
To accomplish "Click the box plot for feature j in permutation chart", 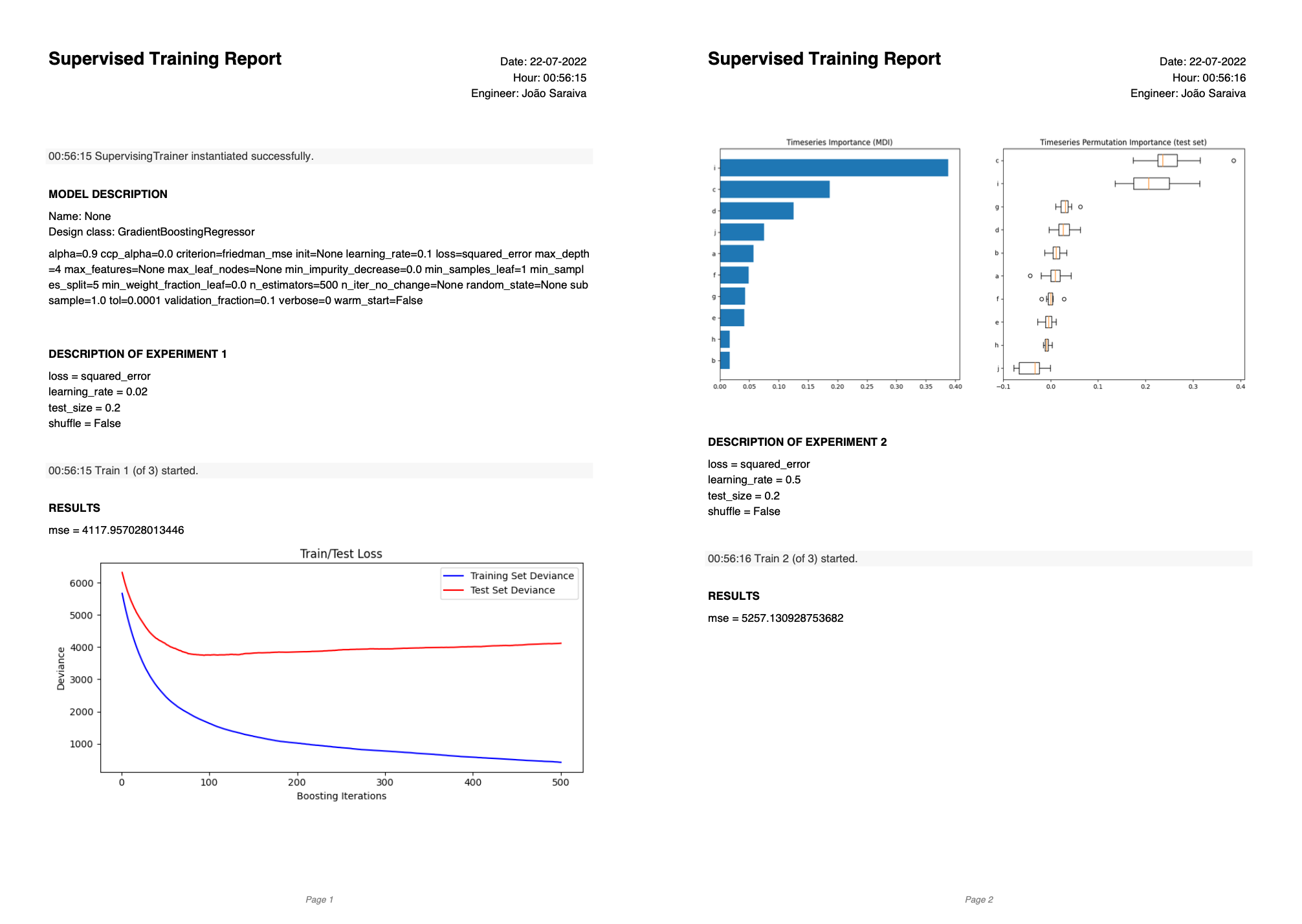I will point(1029,368).
